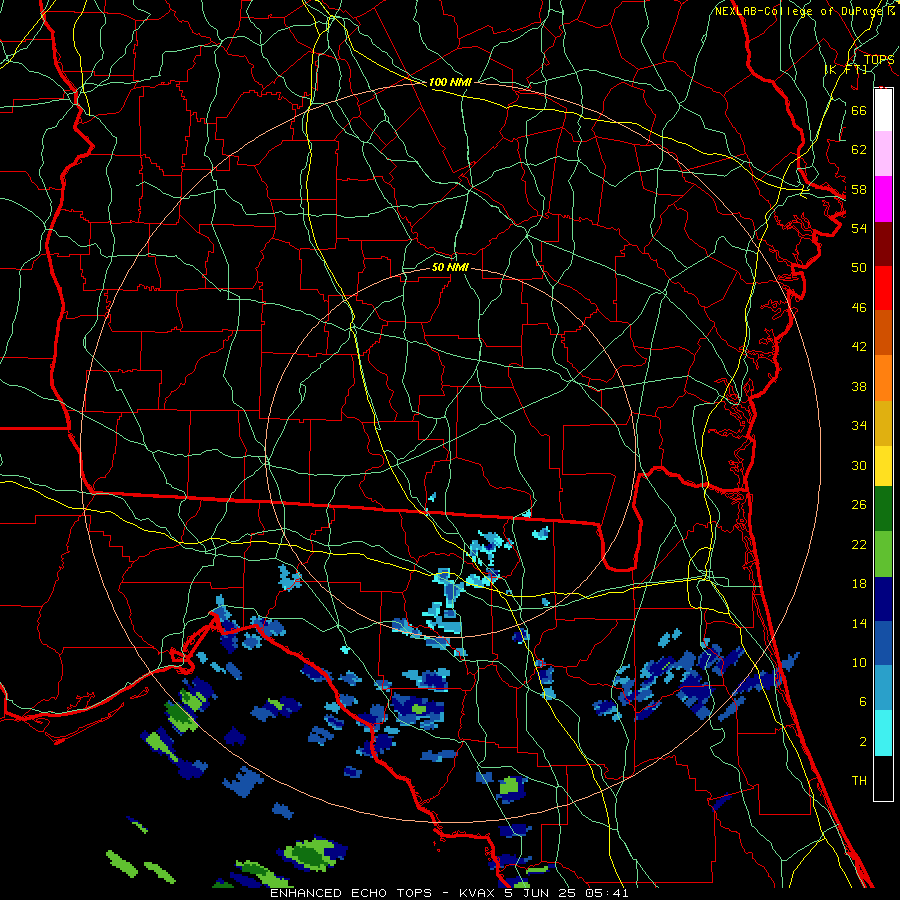Click the '66' legend value
This screenshot has width=900, height=900.
[859, 110]
